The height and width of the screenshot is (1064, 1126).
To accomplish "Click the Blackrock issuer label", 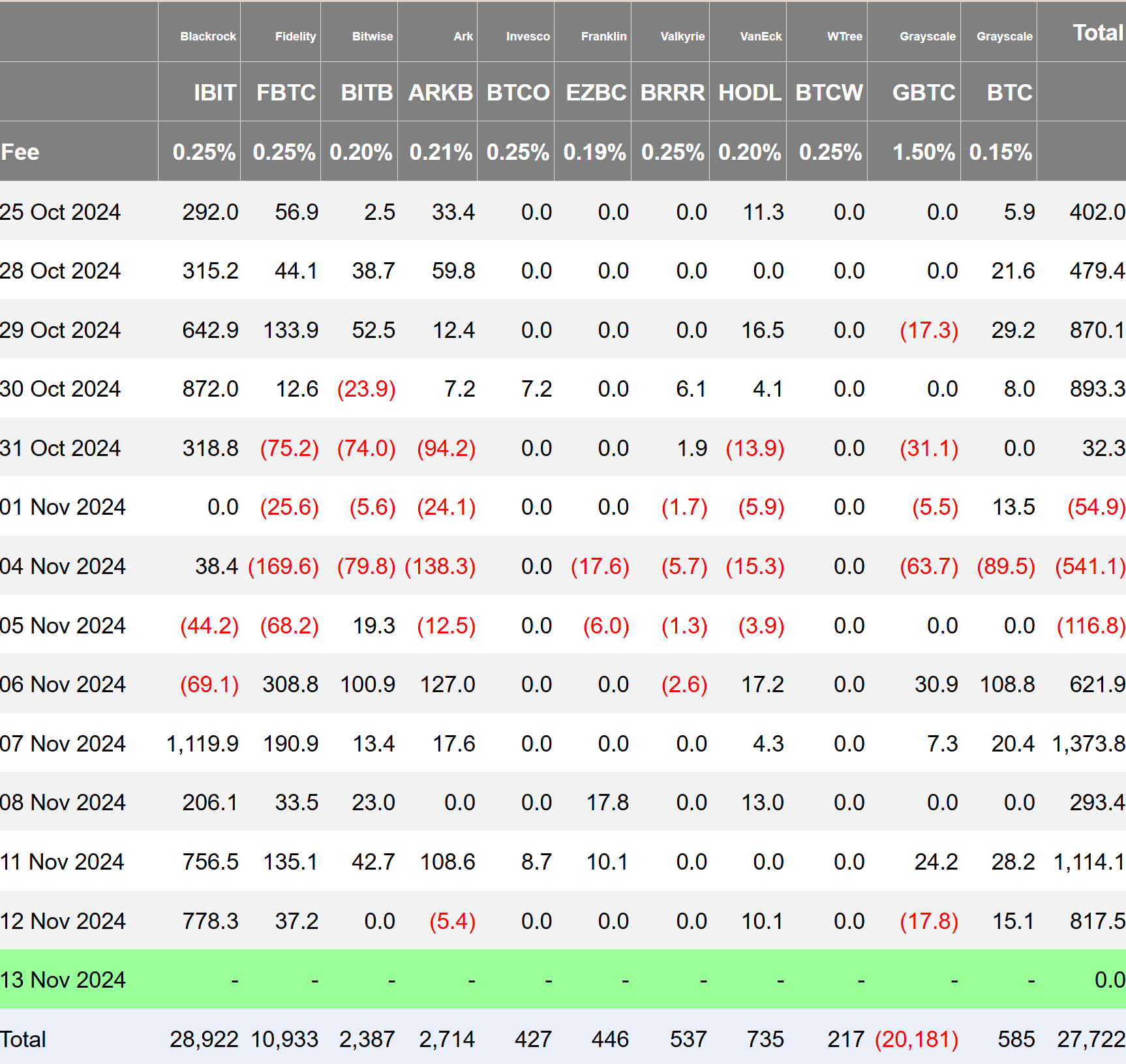I will (208, 37).
